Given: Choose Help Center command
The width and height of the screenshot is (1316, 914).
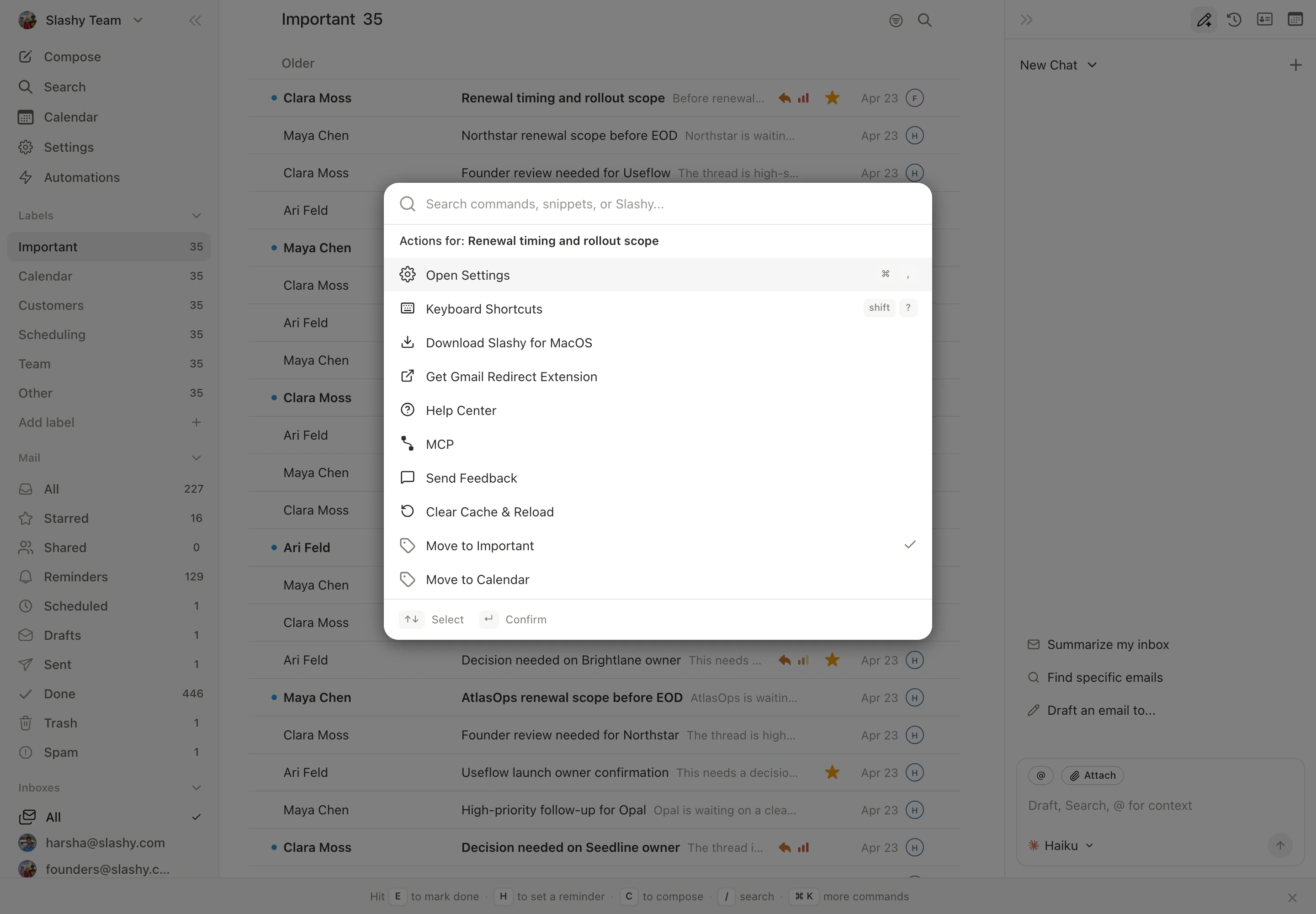Looking at the screenshot, I should pyautogui.click(x=658, y=410).
